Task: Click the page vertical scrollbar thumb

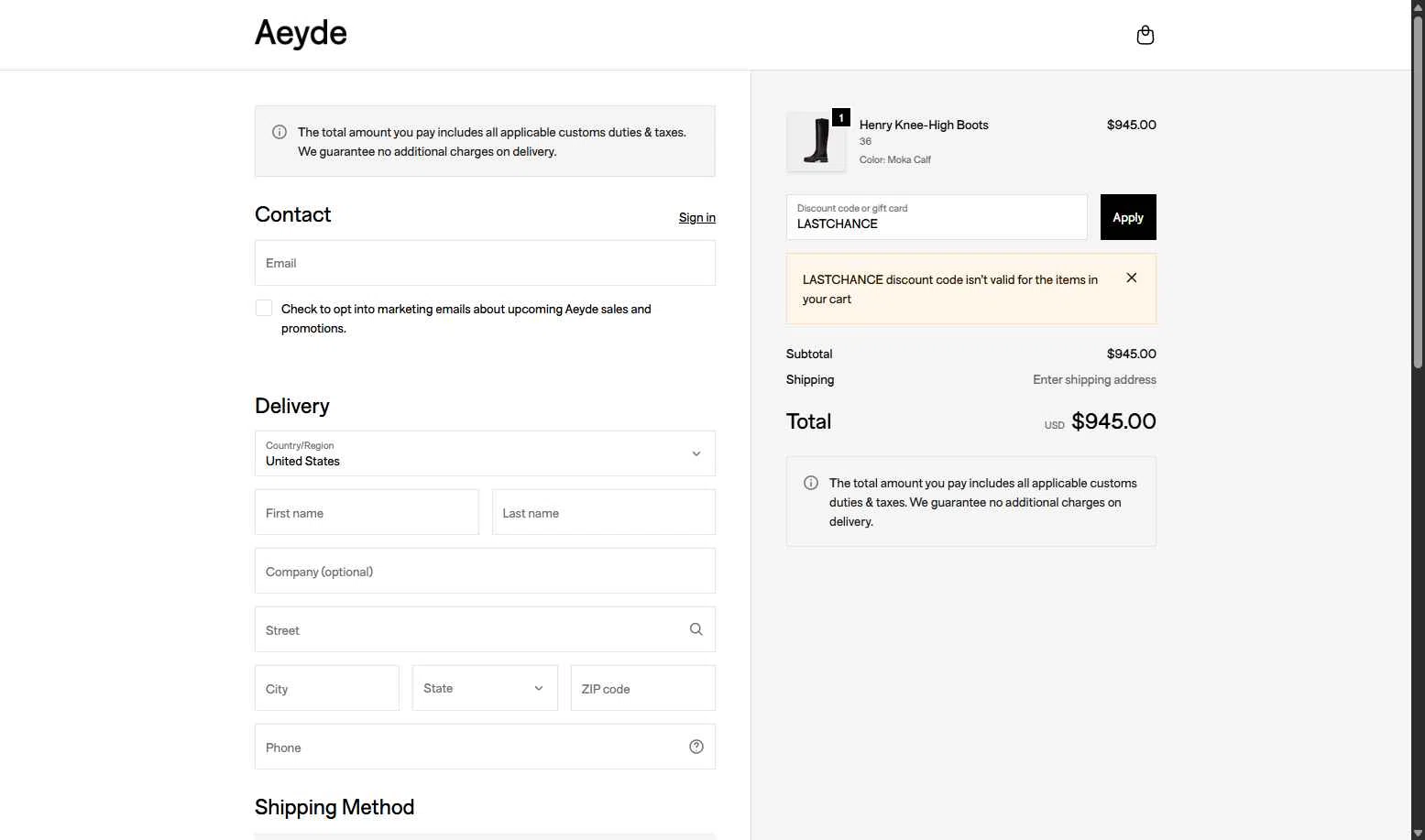Action: coord(1418,192)
